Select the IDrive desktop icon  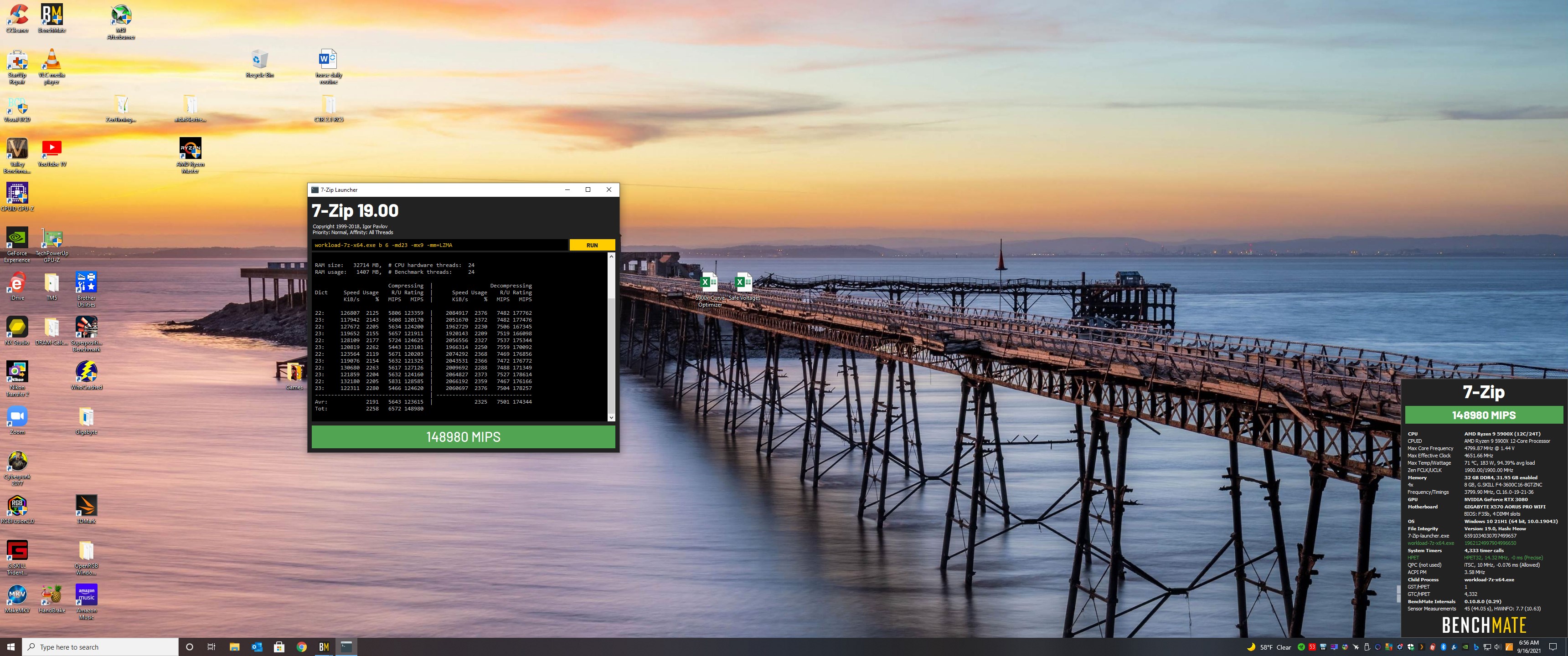17,286
